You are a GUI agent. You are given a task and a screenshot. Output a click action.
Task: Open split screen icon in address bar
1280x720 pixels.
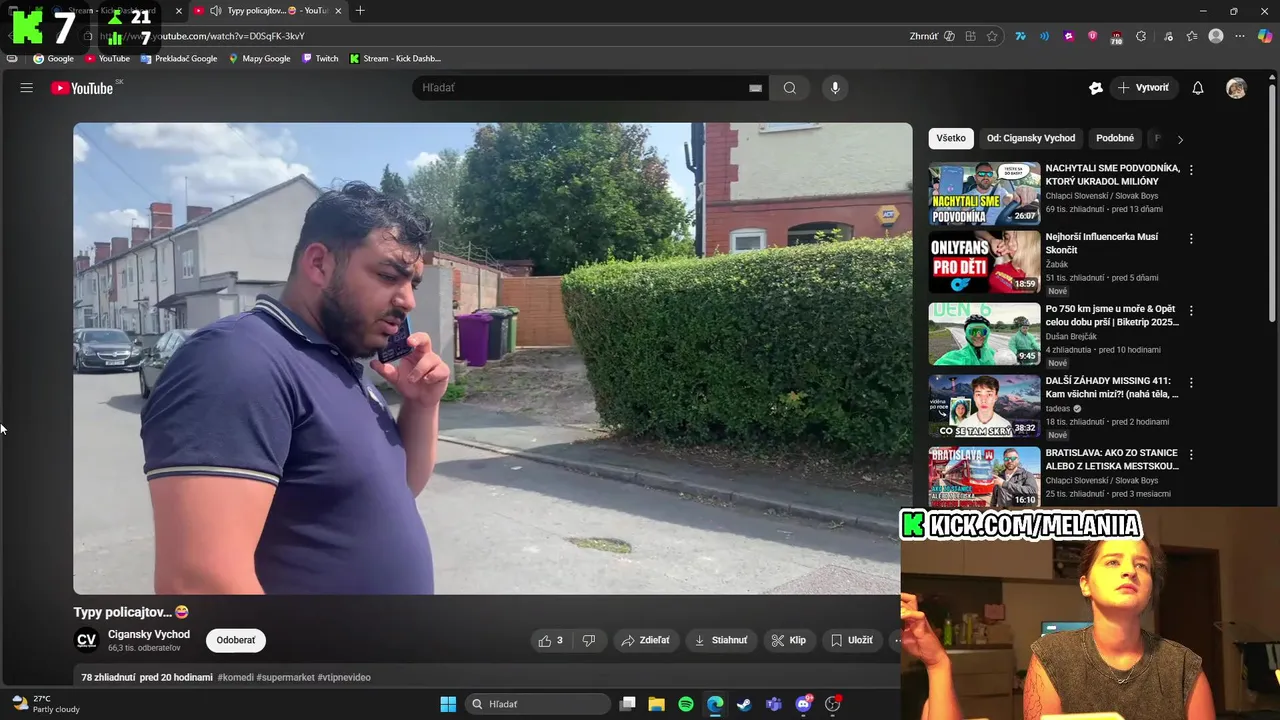coord(970,36)
